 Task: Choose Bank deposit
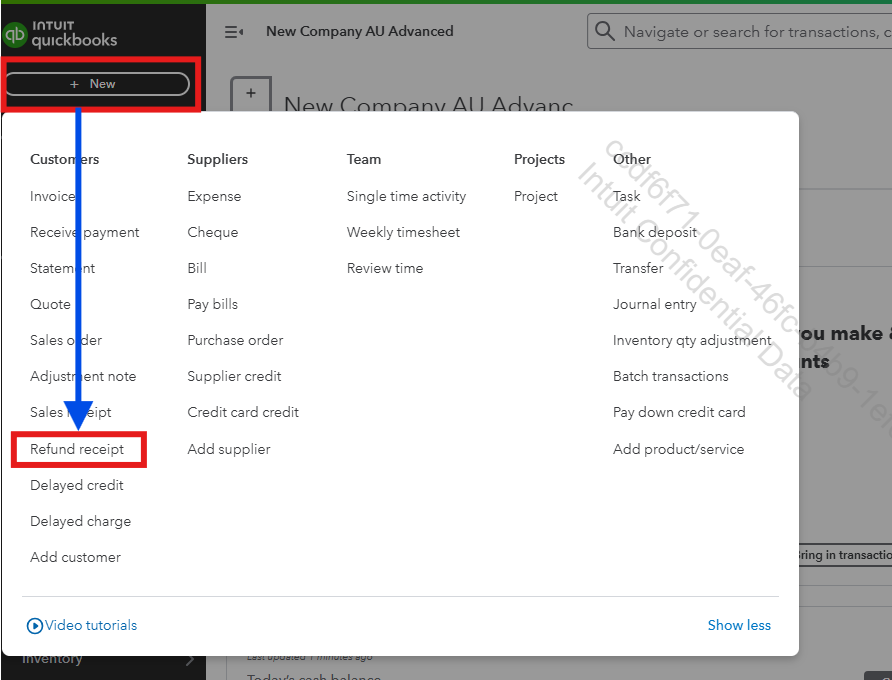pyautogui.click(x=655, y=232)
